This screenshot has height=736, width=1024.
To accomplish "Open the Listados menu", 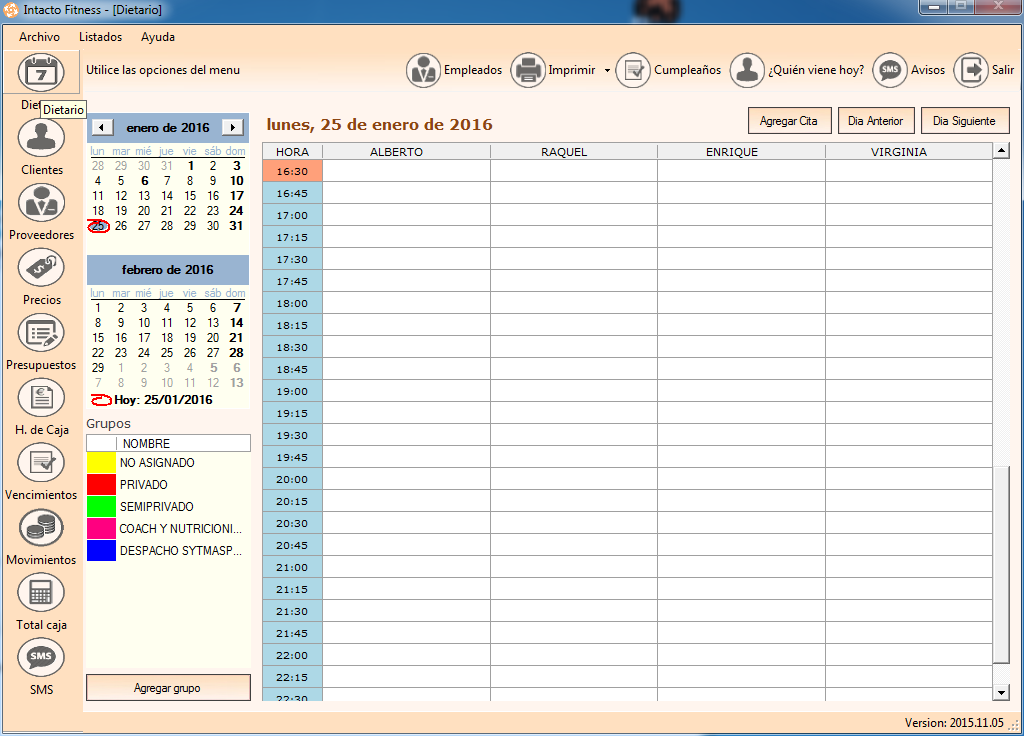I will point(100,37).
